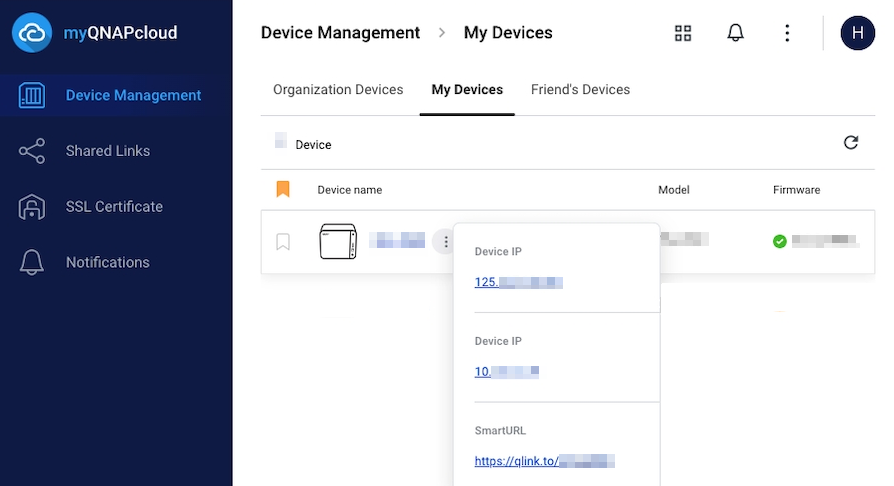
Task: Click the Shared Links share icon
Action: tap(32, 151)
